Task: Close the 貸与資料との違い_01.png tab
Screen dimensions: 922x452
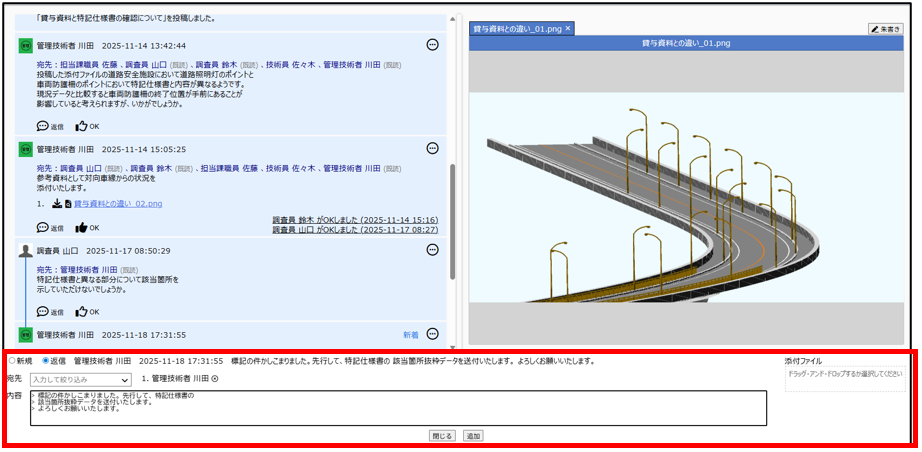Action: [568, 28]
